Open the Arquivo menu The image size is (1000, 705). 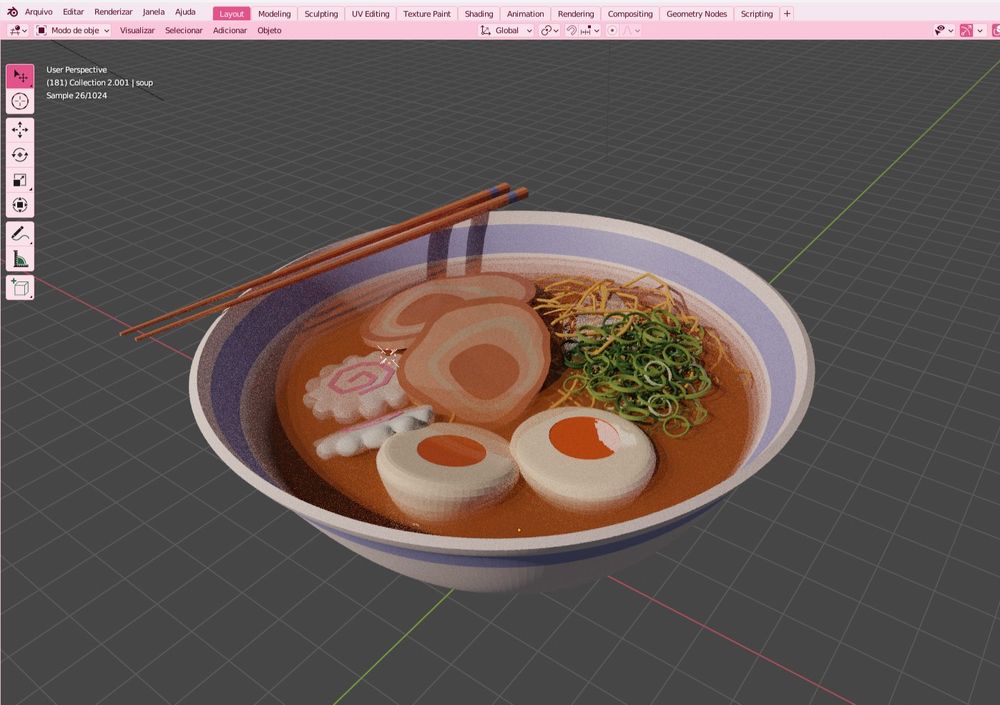pos(38,12)
